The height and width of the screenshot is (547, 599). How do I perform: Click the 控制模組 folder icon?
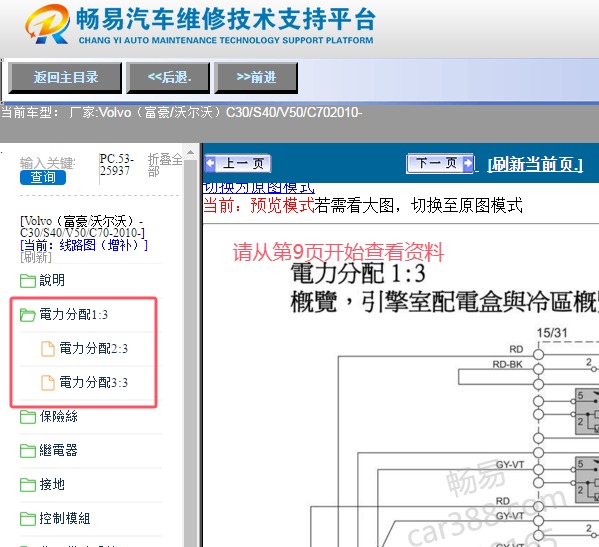28,519
